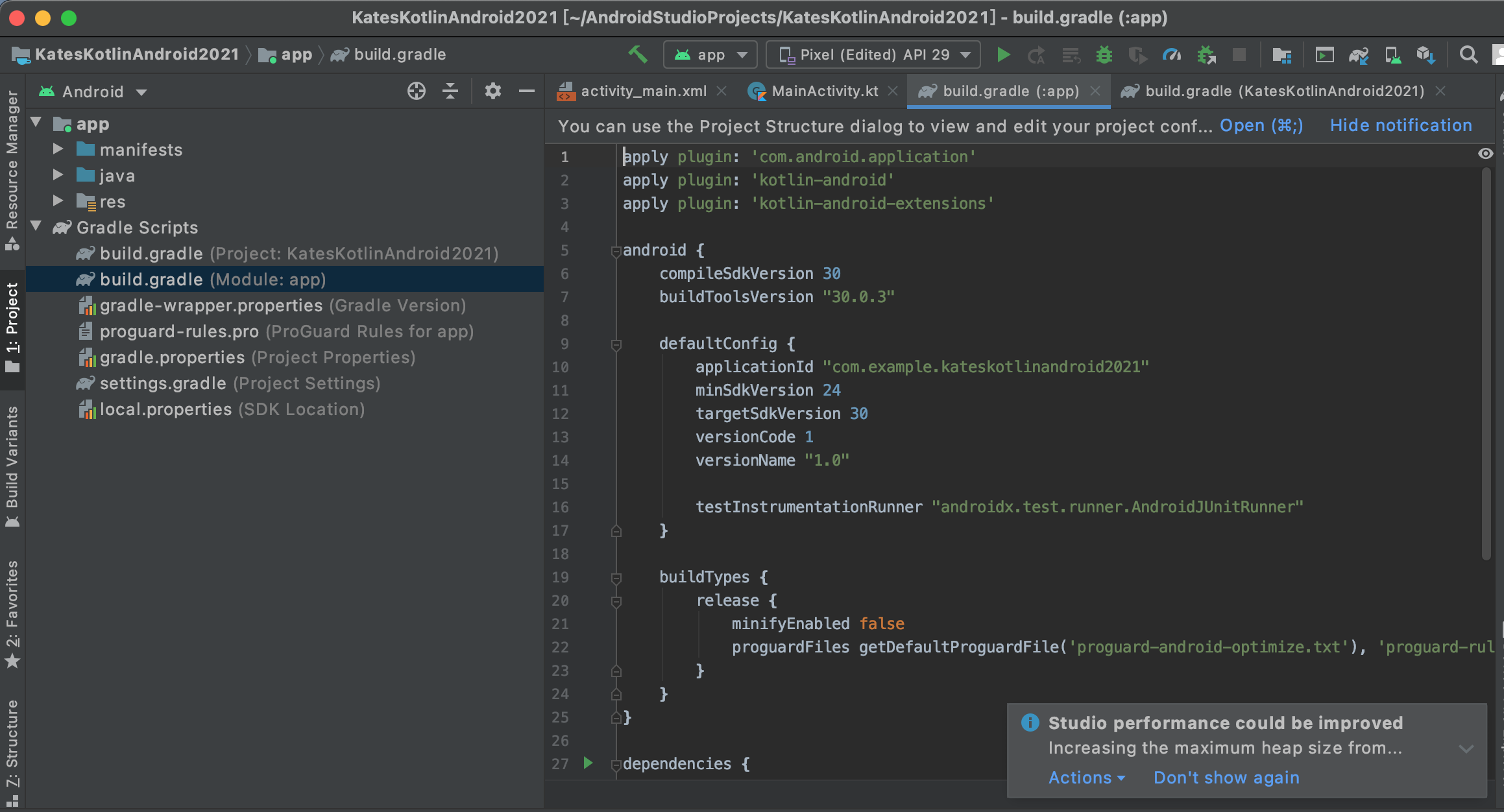
Task: Open SDK Manager cube icon
Action: (x=1425, y=54)
